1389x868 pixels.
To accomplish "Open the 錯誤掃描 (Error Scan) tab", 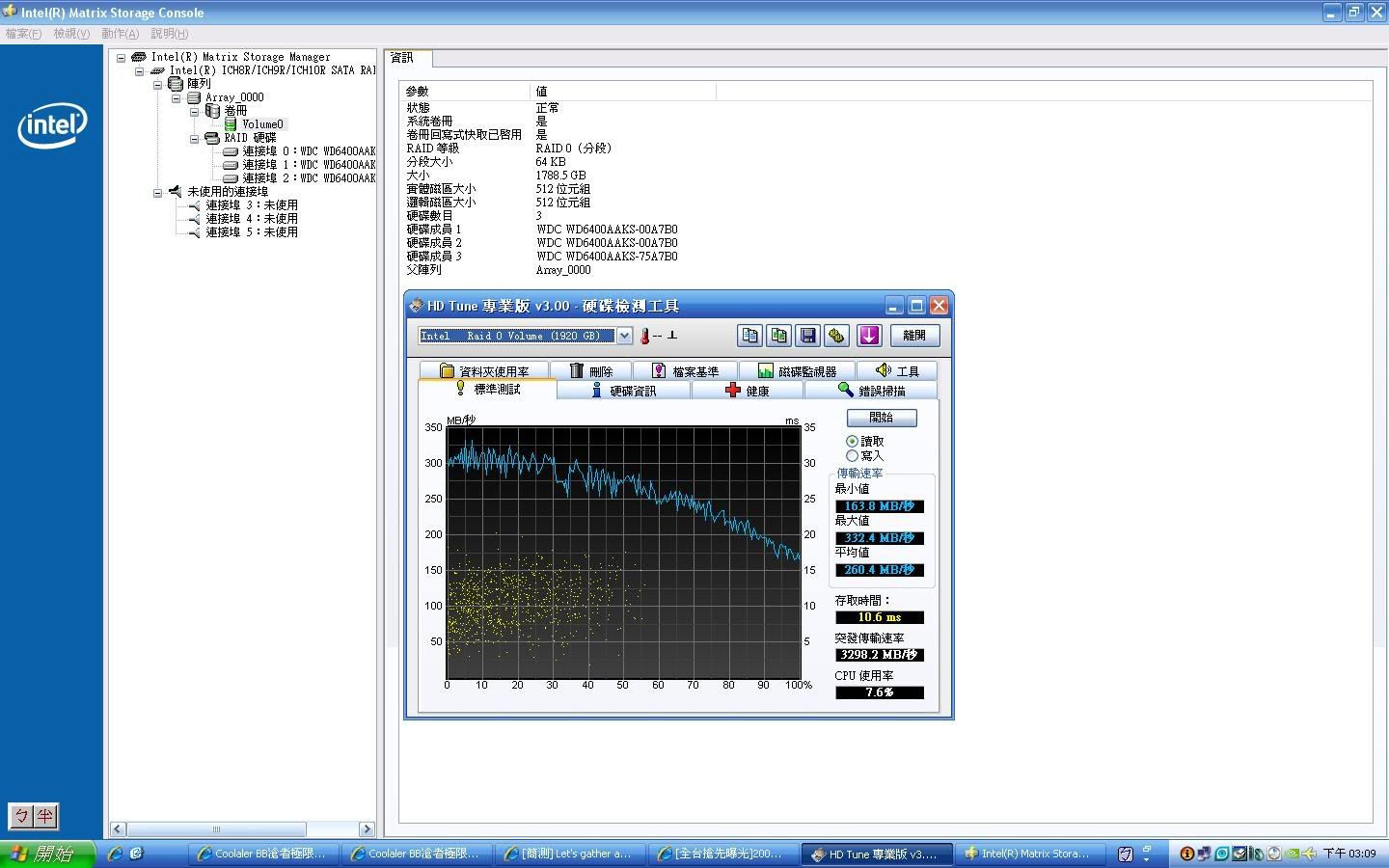I will tap(871, 391).
